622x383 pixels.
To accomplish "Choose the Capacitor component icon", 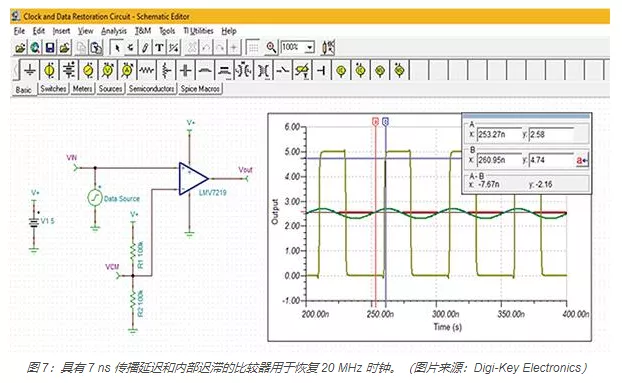I will (185, 71).
